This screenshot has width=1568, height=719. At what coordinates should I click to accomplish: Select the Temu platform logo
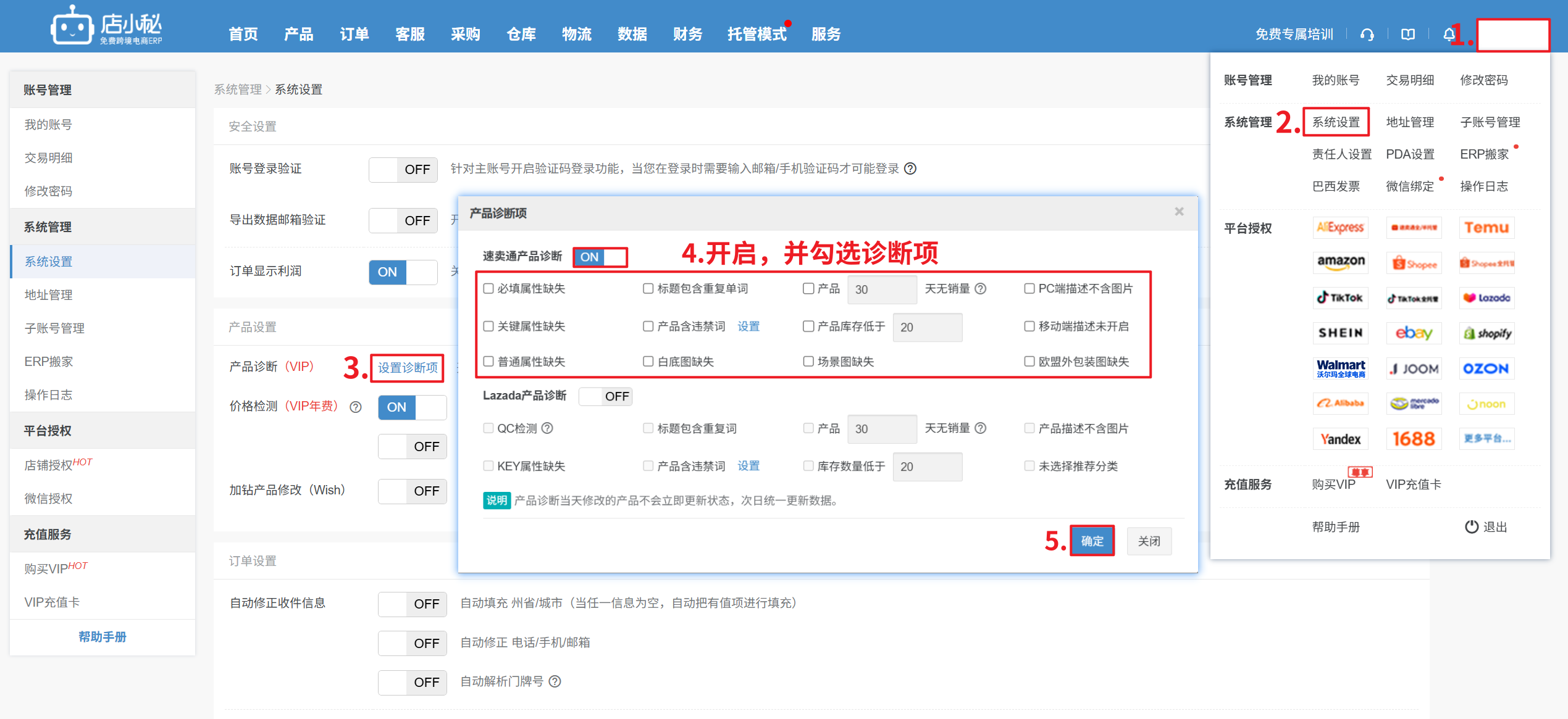point(1486,228)
